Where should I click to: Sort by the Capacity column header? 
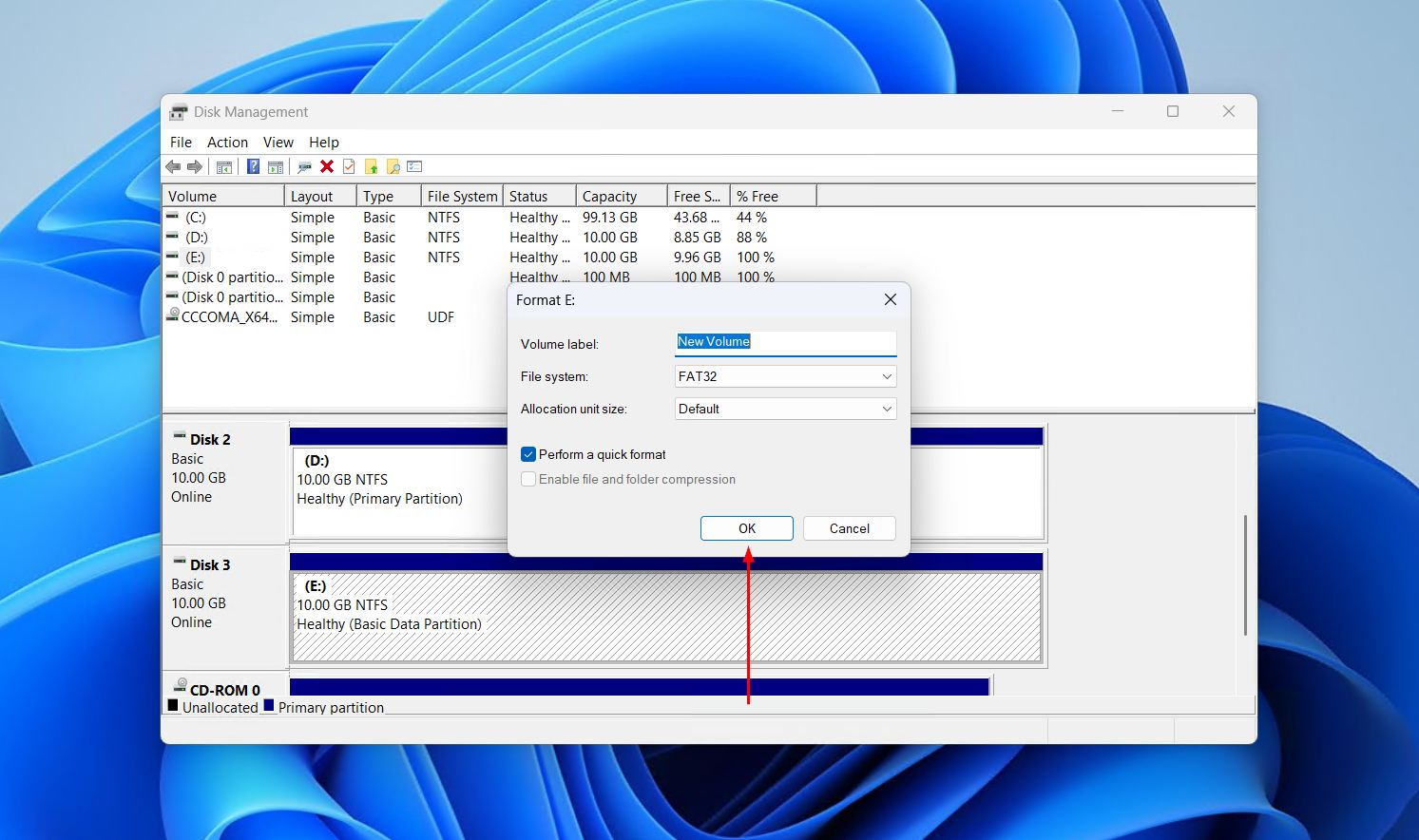tap(622, 196)
